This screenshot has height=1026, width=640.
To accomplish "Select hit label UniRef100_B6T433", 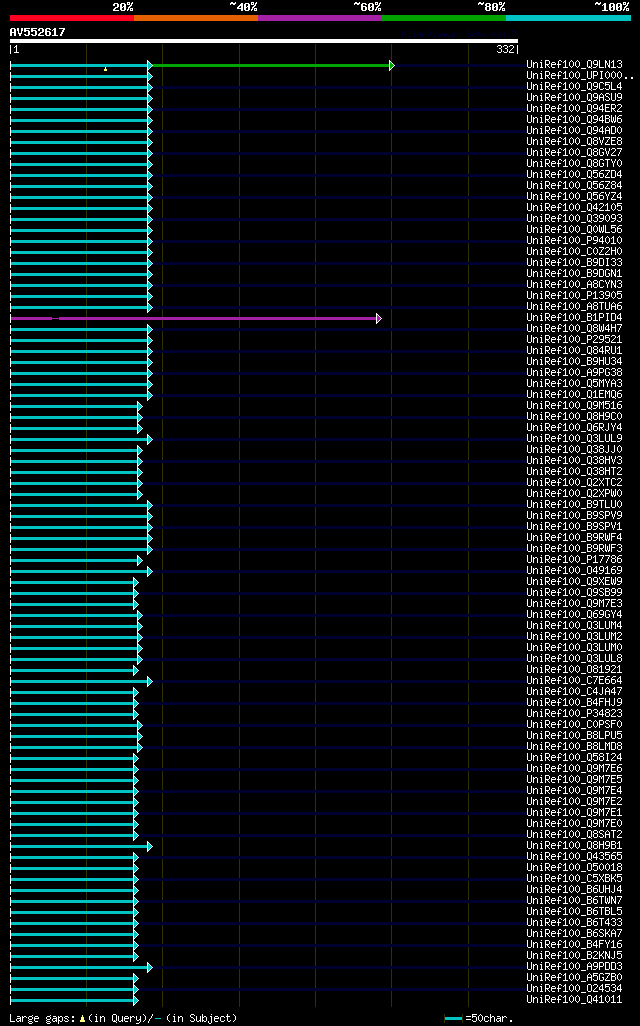I will pos(575,923).
